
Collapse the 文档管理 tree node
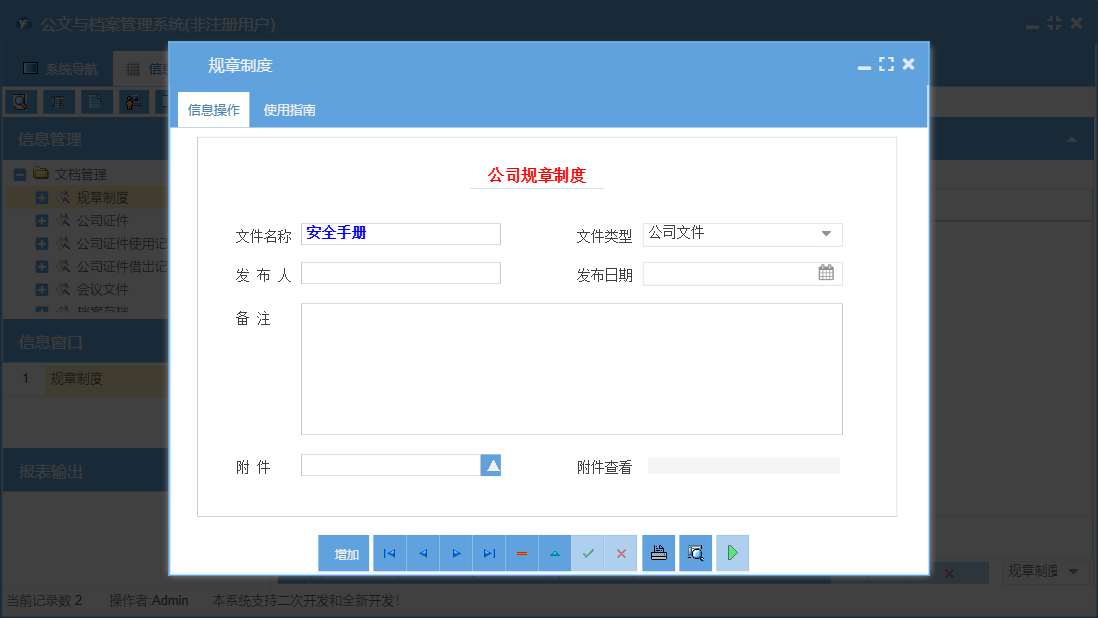click(20, 173)
